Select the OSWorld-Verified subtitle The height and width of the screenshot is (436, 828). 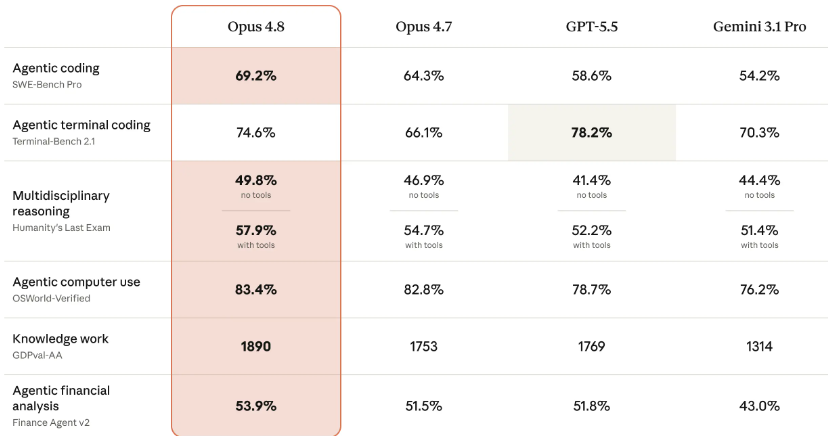point(51,298)
